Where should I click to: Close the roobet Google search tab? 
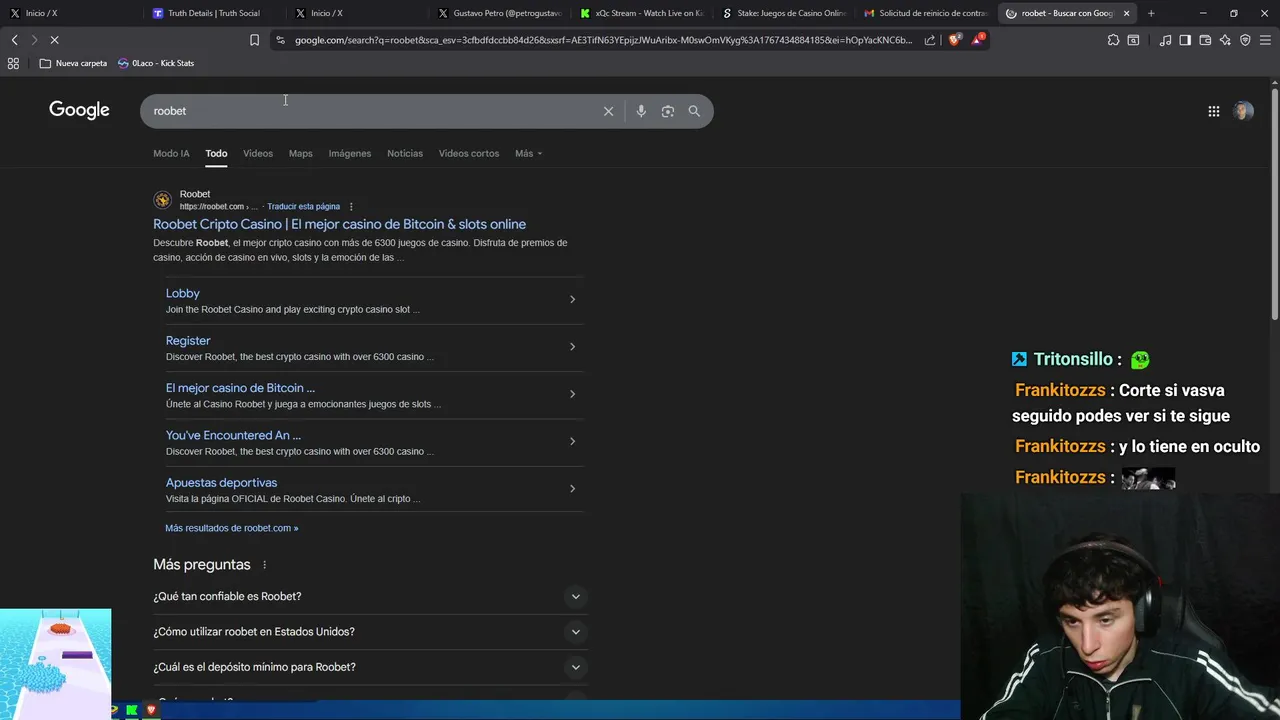click(x=1127, y=13)
